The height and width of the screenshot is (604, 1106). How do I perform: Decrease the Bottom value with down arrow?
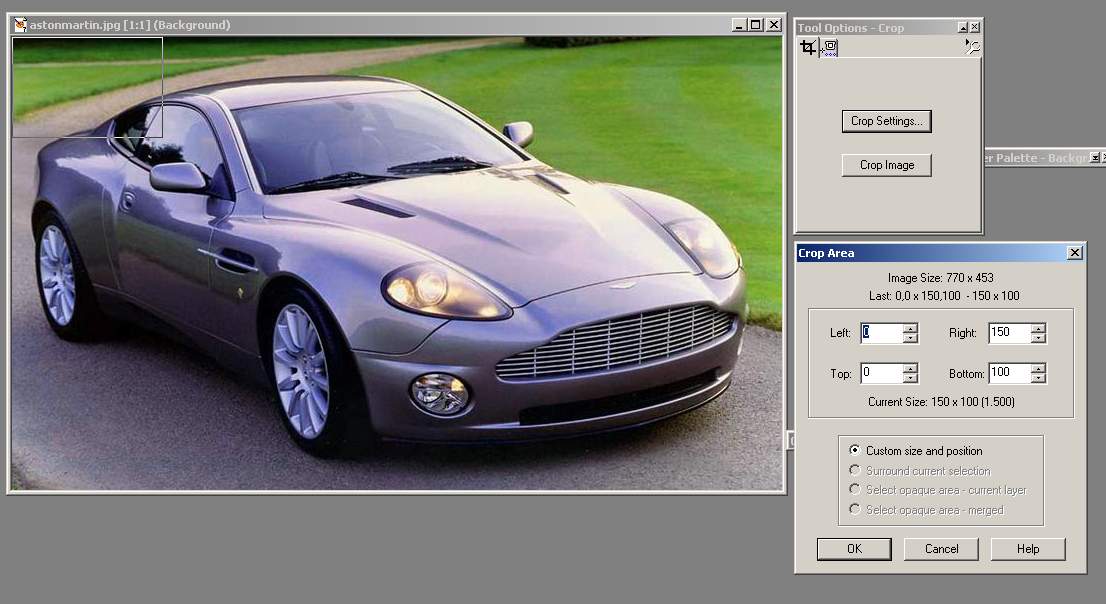coord(1038,378)
